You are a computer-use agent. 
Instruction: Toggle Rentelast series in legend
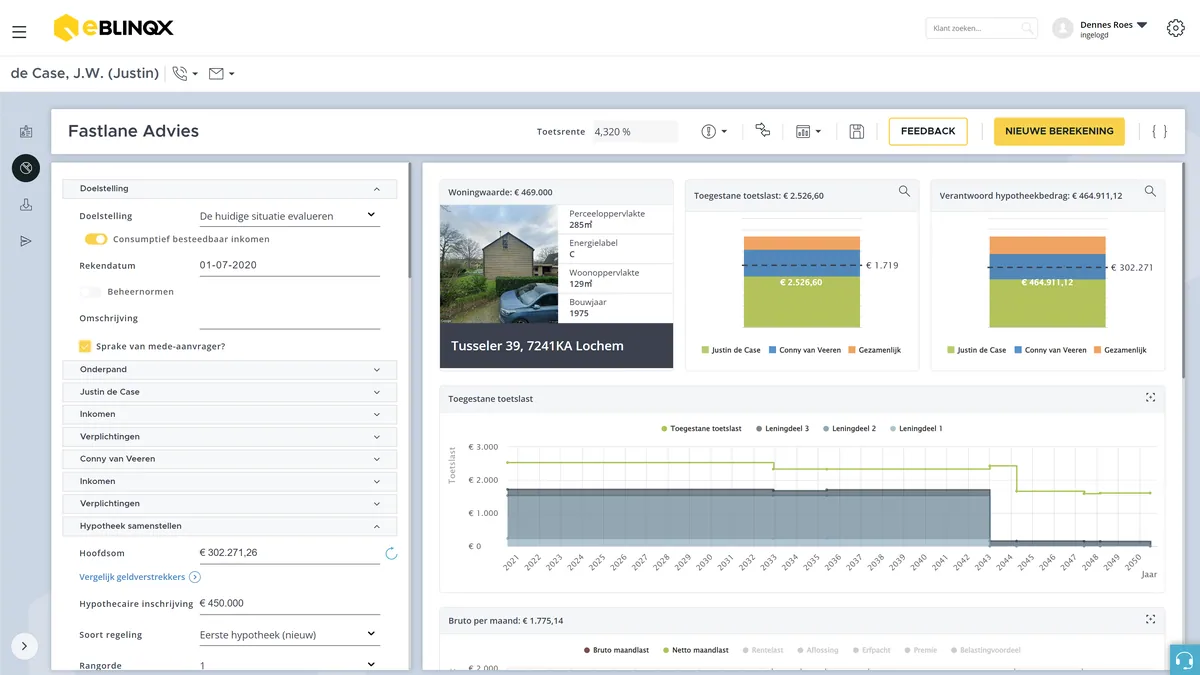pos(762,650)
